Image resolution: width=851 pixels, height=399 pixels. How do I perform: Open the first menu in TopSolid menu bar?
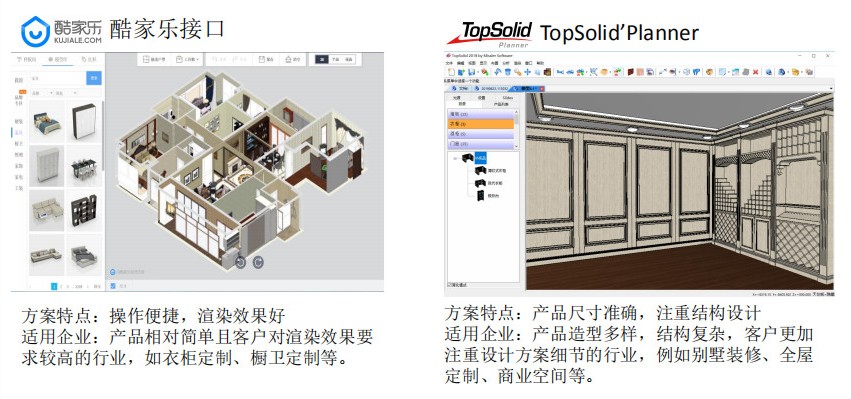pos(449,63)
